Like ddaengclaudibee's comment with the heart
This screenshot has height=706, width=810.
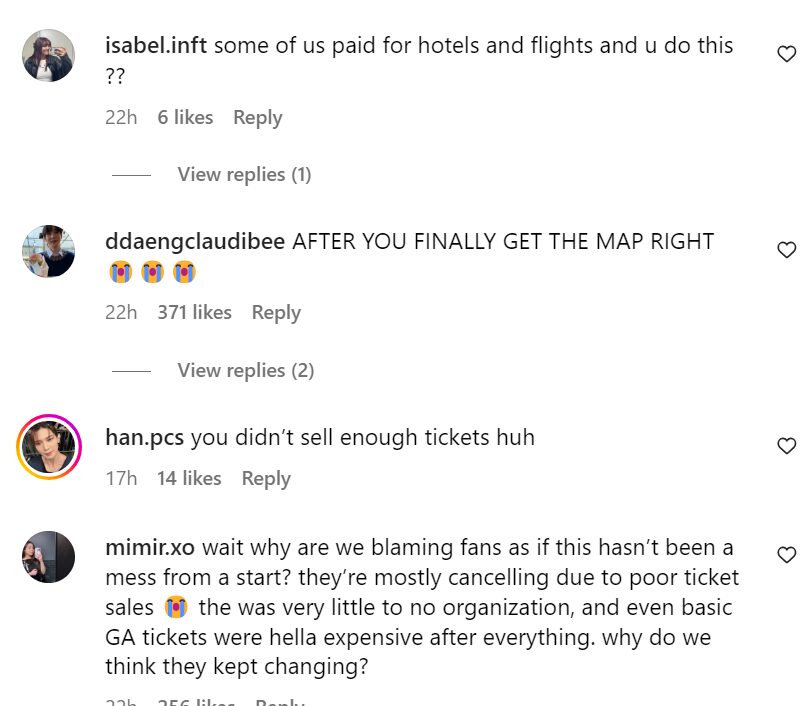[787, 250]
